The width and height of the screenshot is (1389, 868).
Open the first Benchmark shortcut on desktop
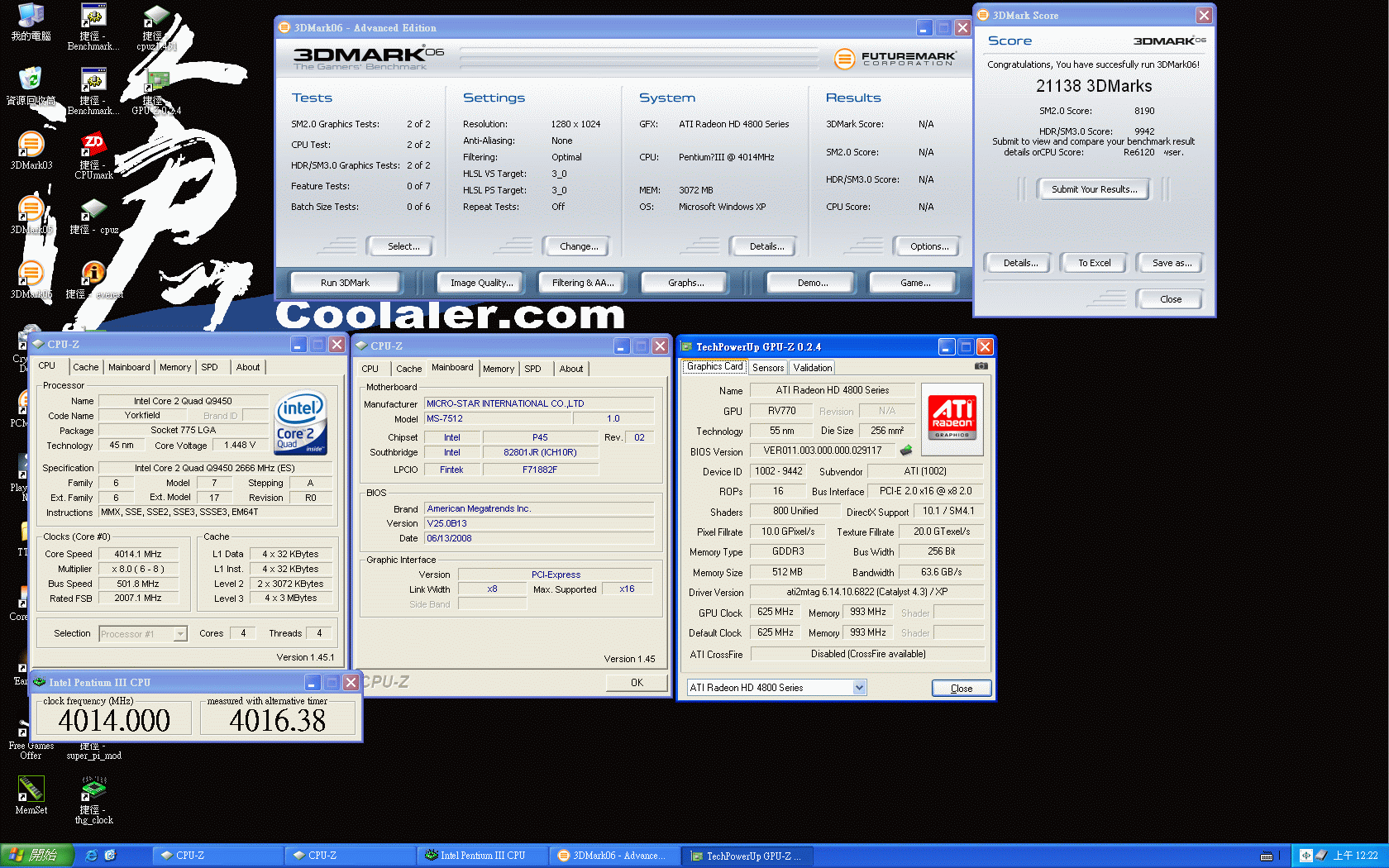(93, 27)
